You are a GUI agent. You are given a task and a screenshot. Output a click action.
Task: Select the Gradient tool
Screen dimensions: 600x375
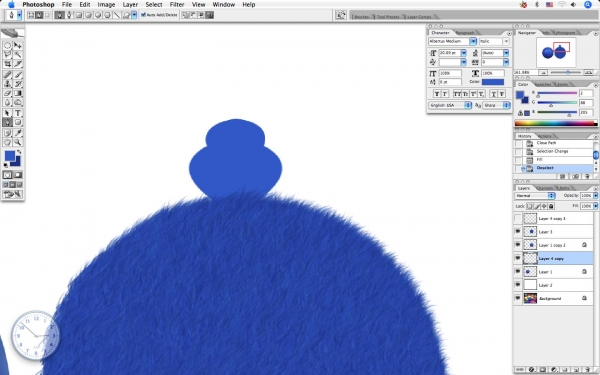(x=18, y=93)
